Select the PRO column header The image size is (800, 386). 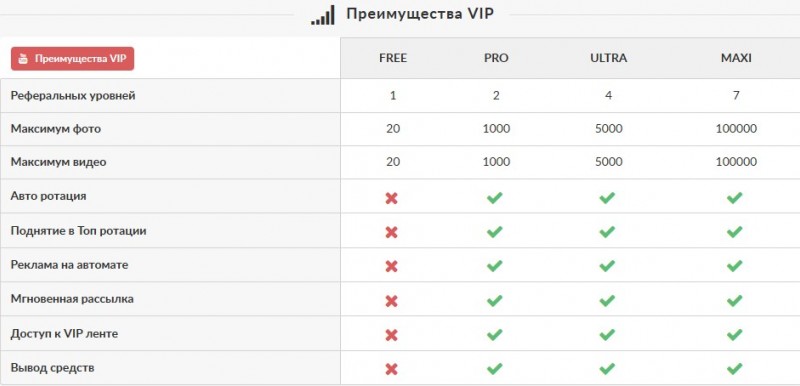(496, 58)
